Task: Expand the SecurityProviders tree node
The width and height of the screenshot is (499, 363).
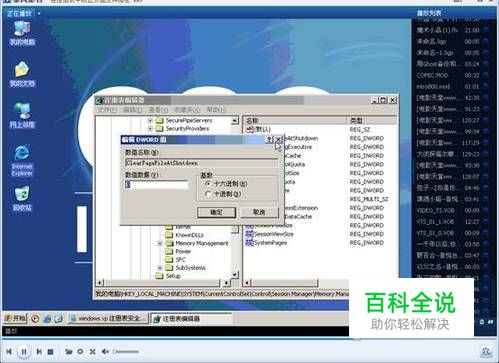Action: [150, 128]
